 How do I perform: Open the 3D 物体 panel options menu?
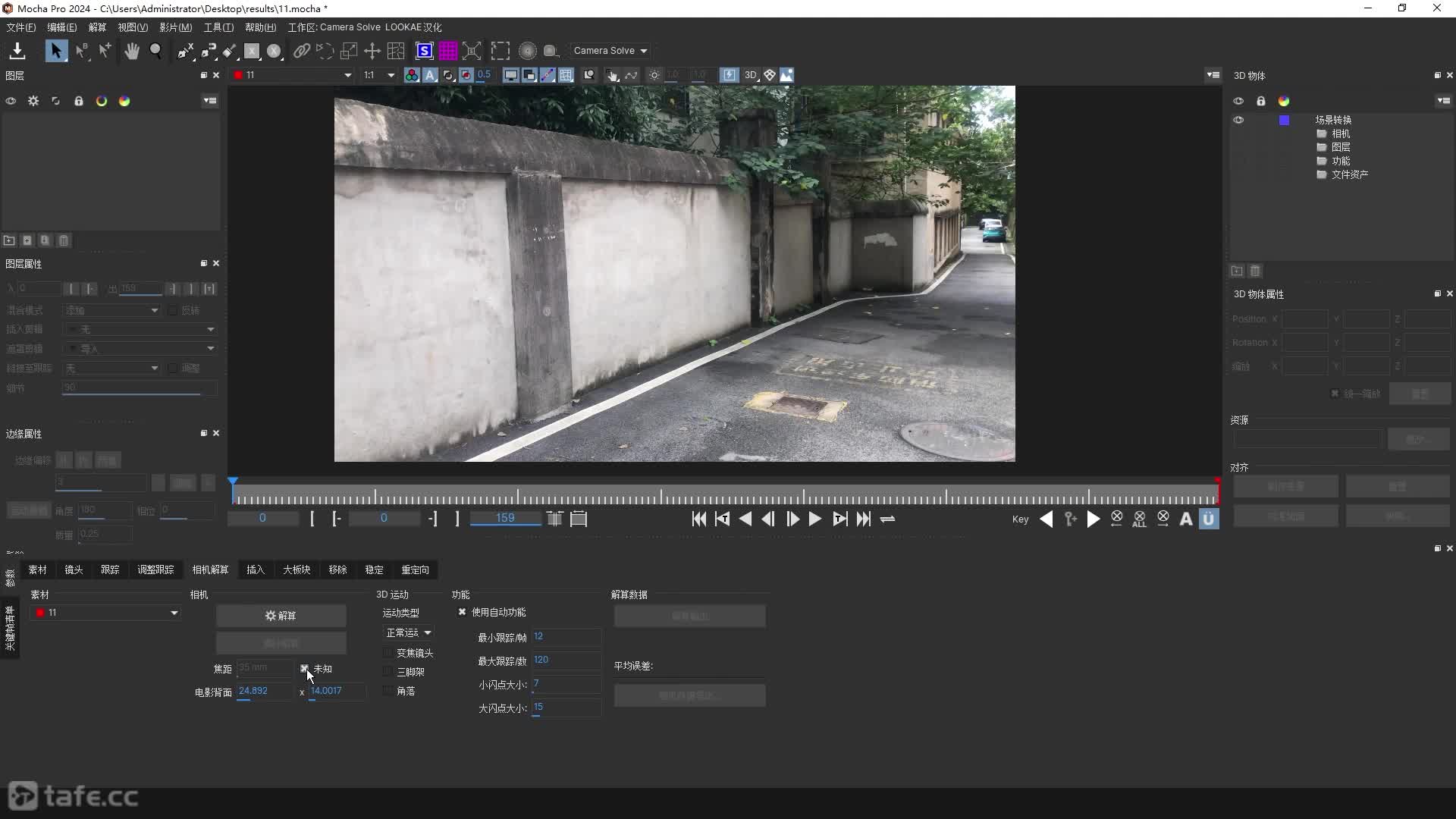point(1443,101)
